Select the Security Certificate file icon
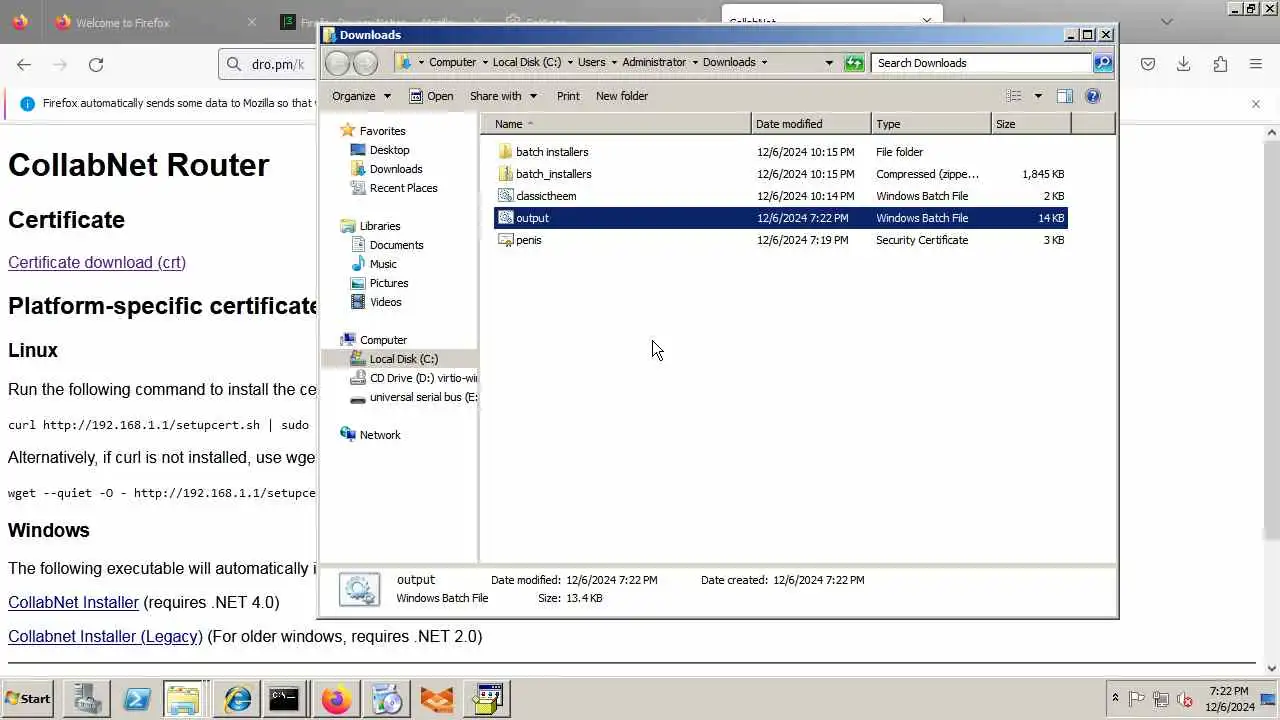Viewport: 1280px width, 720px height. coord(505,240)
